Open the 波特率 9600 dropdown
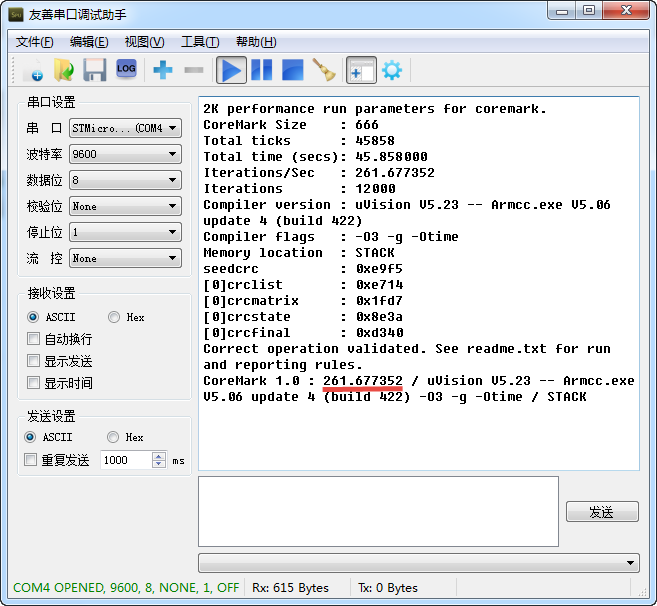 point(125,154)
